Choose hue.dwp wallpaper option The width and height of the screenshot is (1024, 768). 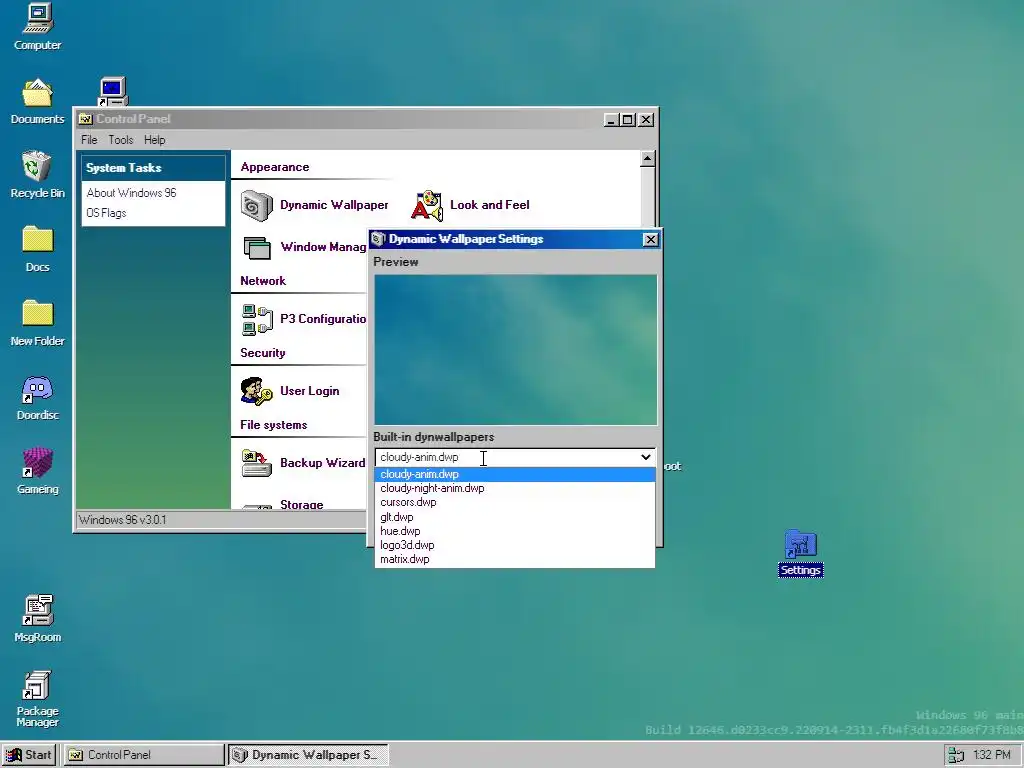pos(515,532)
